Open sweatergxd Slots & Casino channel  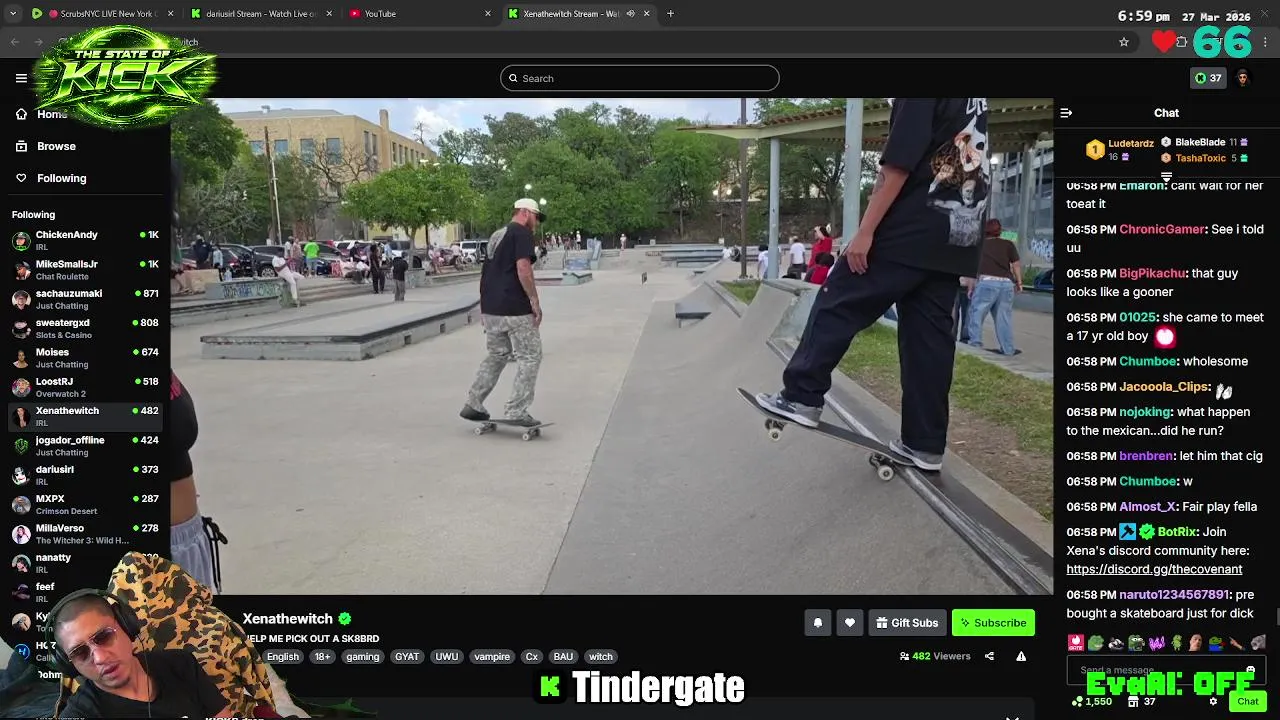tap(85, 328)
